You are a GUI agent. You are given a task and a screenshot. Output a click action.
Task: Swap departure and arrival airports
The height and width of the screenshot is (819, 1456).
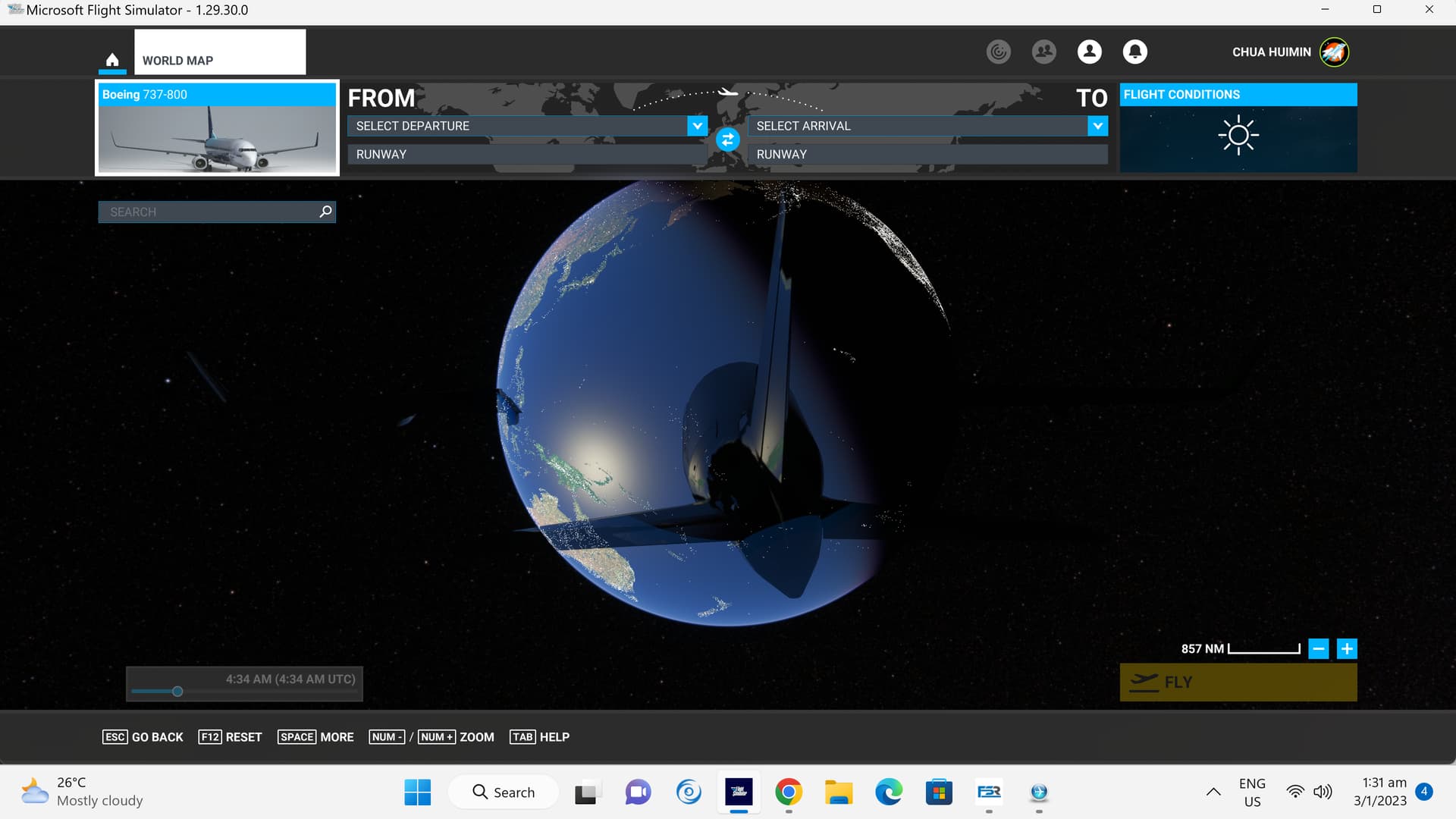tap(727, 140)
